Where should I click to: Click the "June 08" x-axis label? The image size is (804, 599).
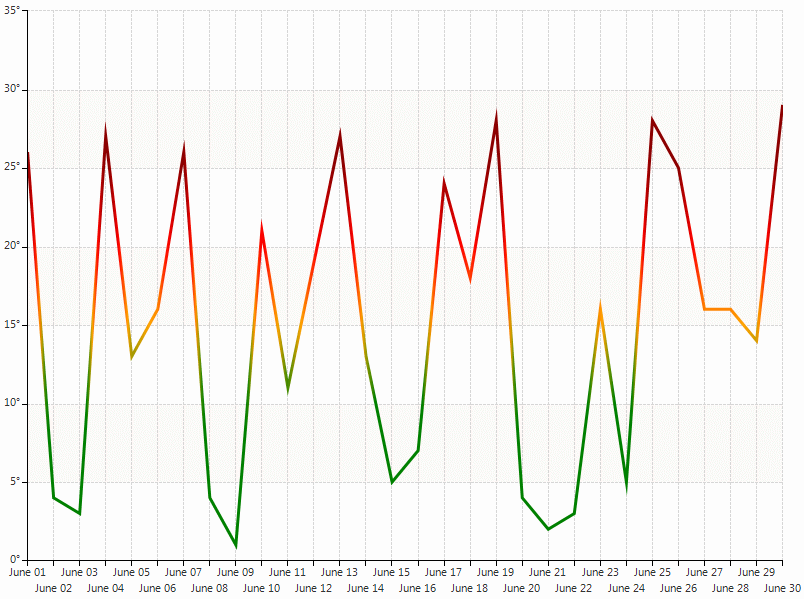pyautogui.click(x=210, y=588)
